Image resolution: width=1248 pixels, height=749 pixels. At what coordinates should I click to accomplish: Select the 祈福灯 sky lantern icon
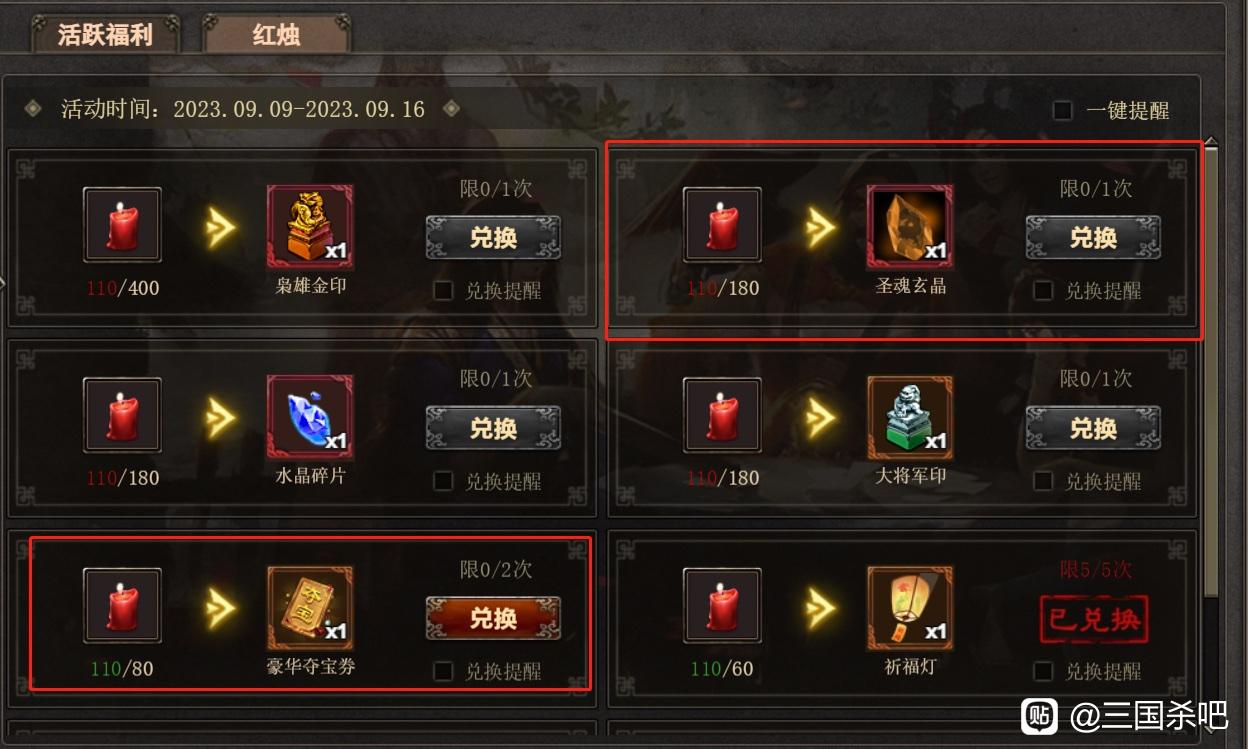[910, 608]
